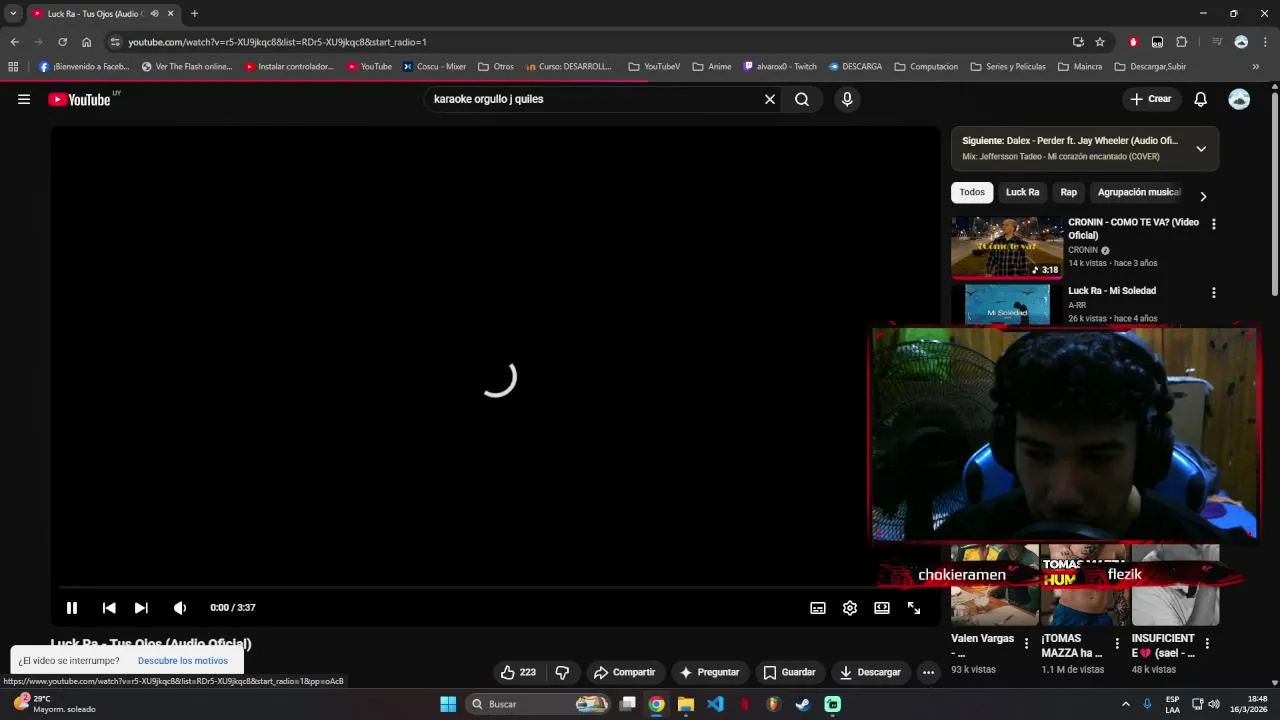Show more filter chips with right arrow
1280x720 pixels.
1203,196
